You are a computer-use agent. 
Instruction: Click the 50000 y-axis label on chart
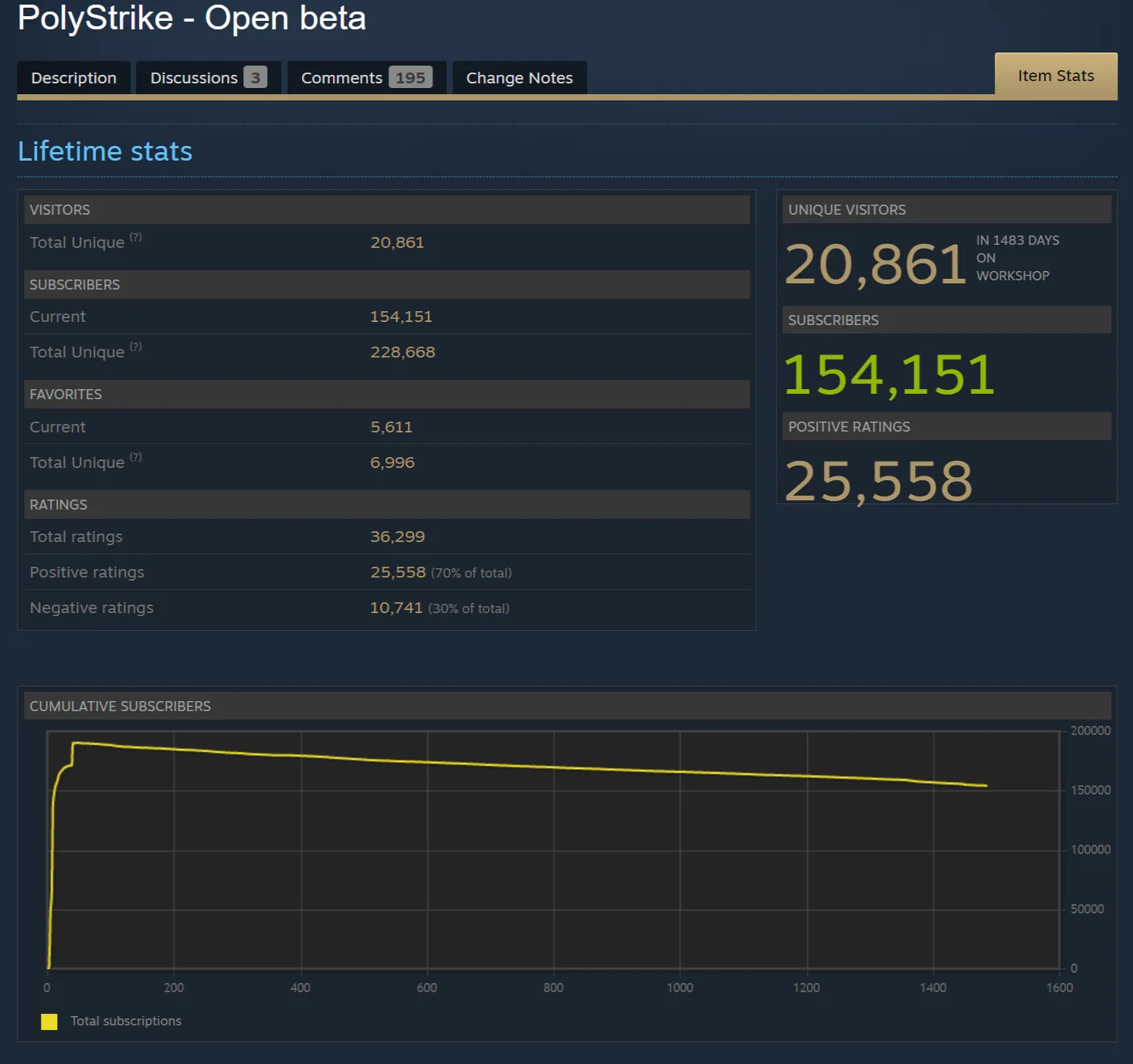pos(1087,909)
